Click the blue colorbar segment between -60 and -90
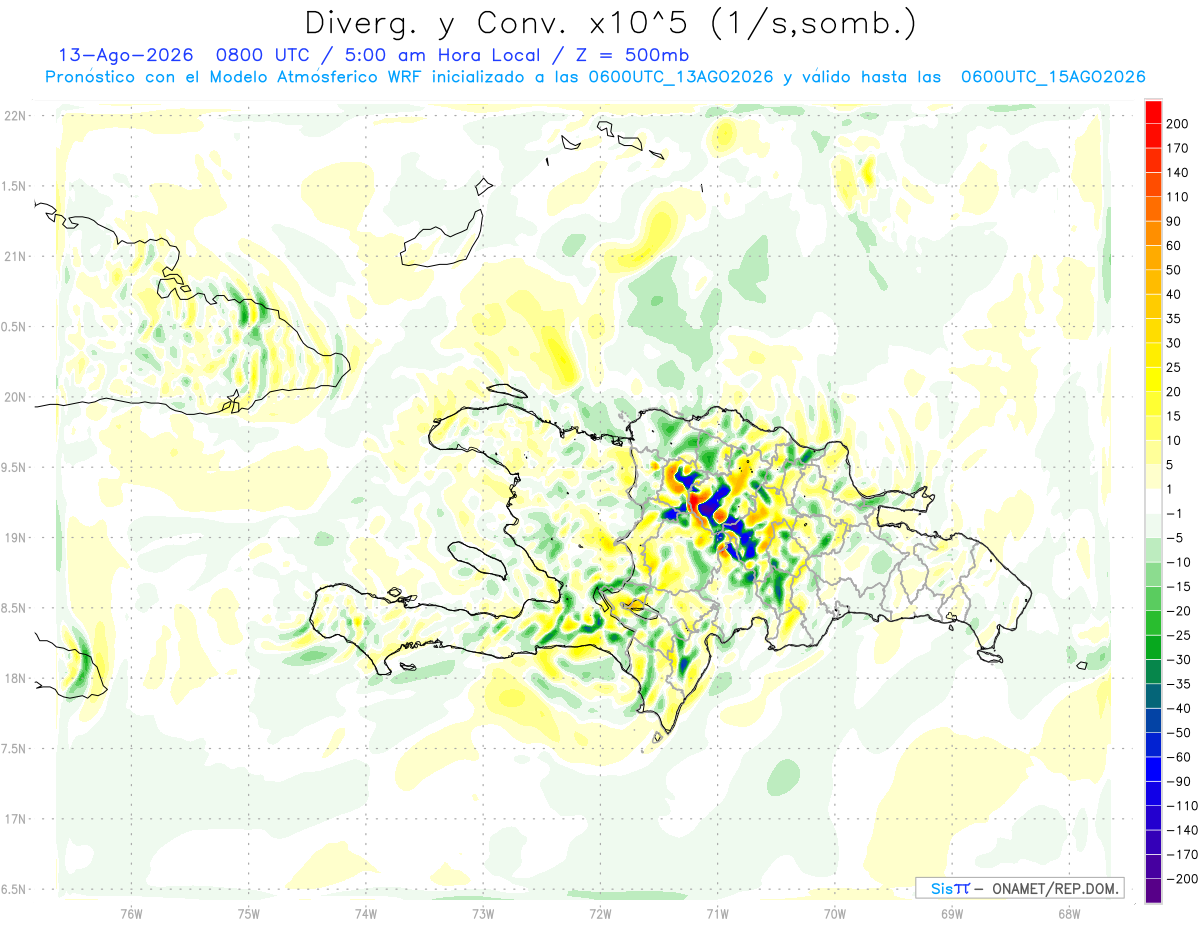The image size is (1200, 927). coord(1153,770)
